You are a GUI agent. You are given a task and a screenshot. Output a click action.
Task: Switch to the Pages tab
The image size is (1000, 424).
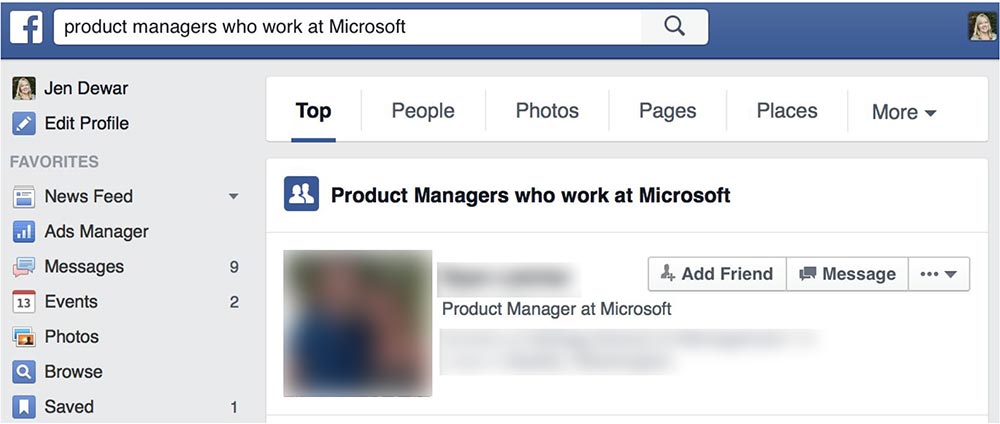(668, 111)
